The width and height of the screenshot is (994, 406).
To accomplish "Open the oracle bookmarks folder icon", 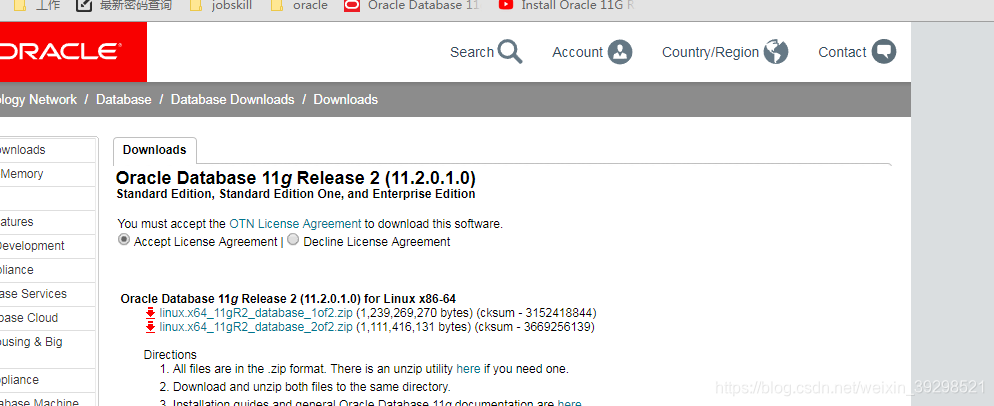I will tap(276, 6).
